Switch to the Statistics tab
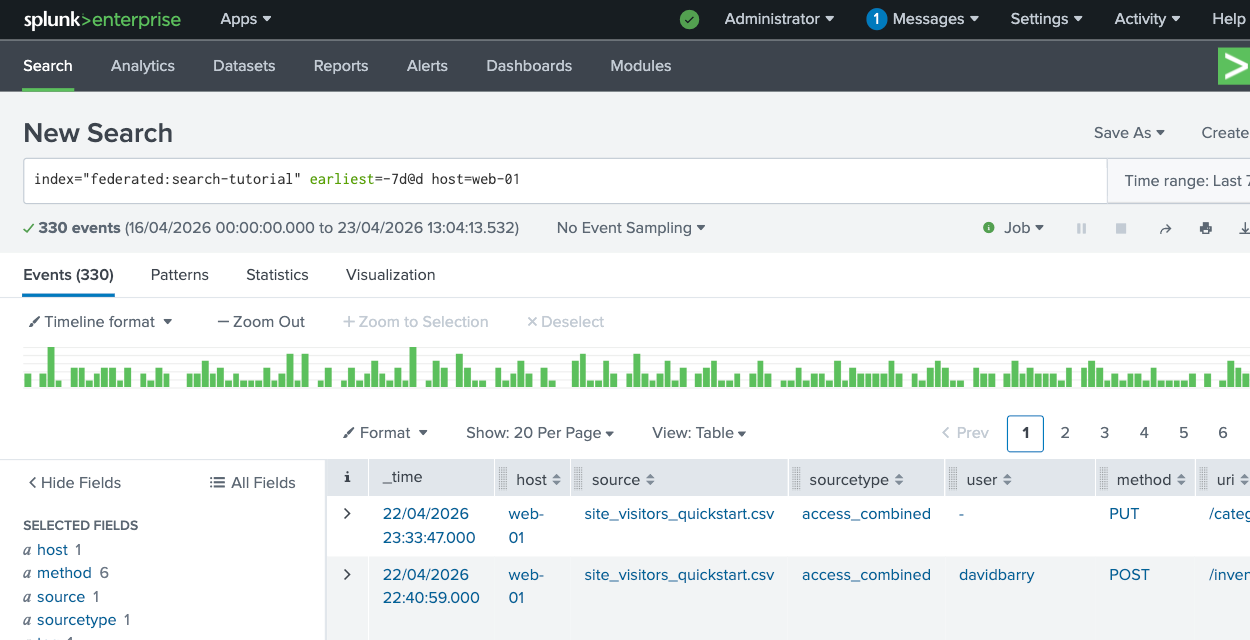The image size is (1250, 640). point(277,275)
